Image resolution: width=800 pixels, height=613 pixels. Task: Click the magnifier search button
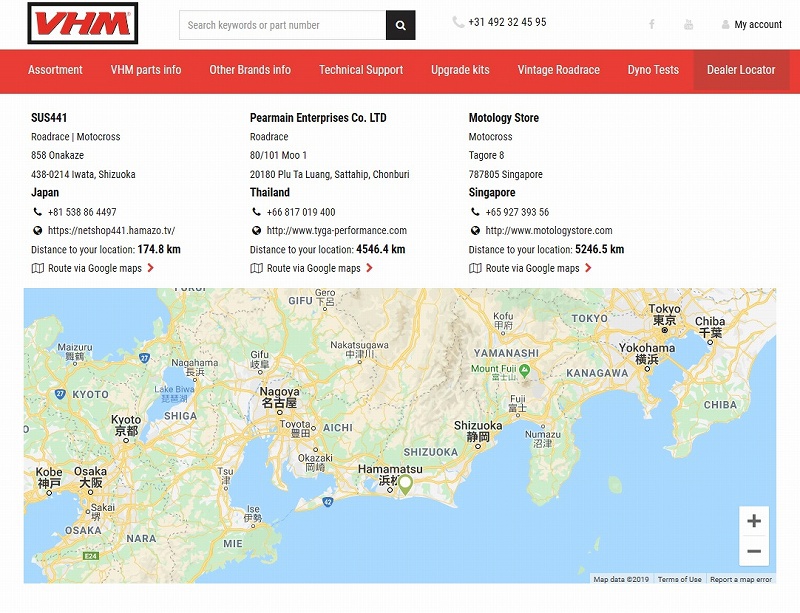coord(401,25)
